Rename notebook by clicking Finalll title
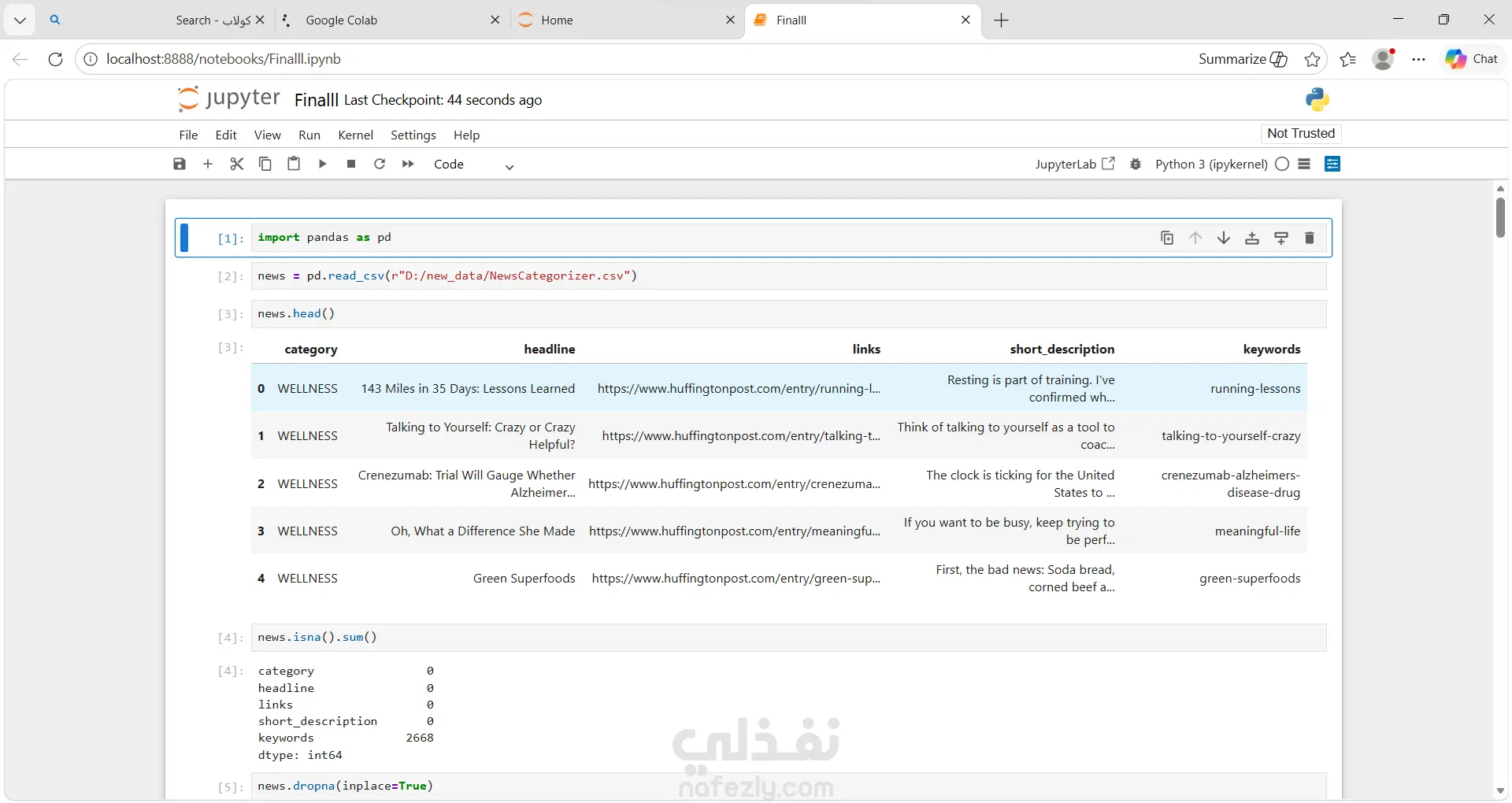The image size is (1512, 803). pos(316,100)
